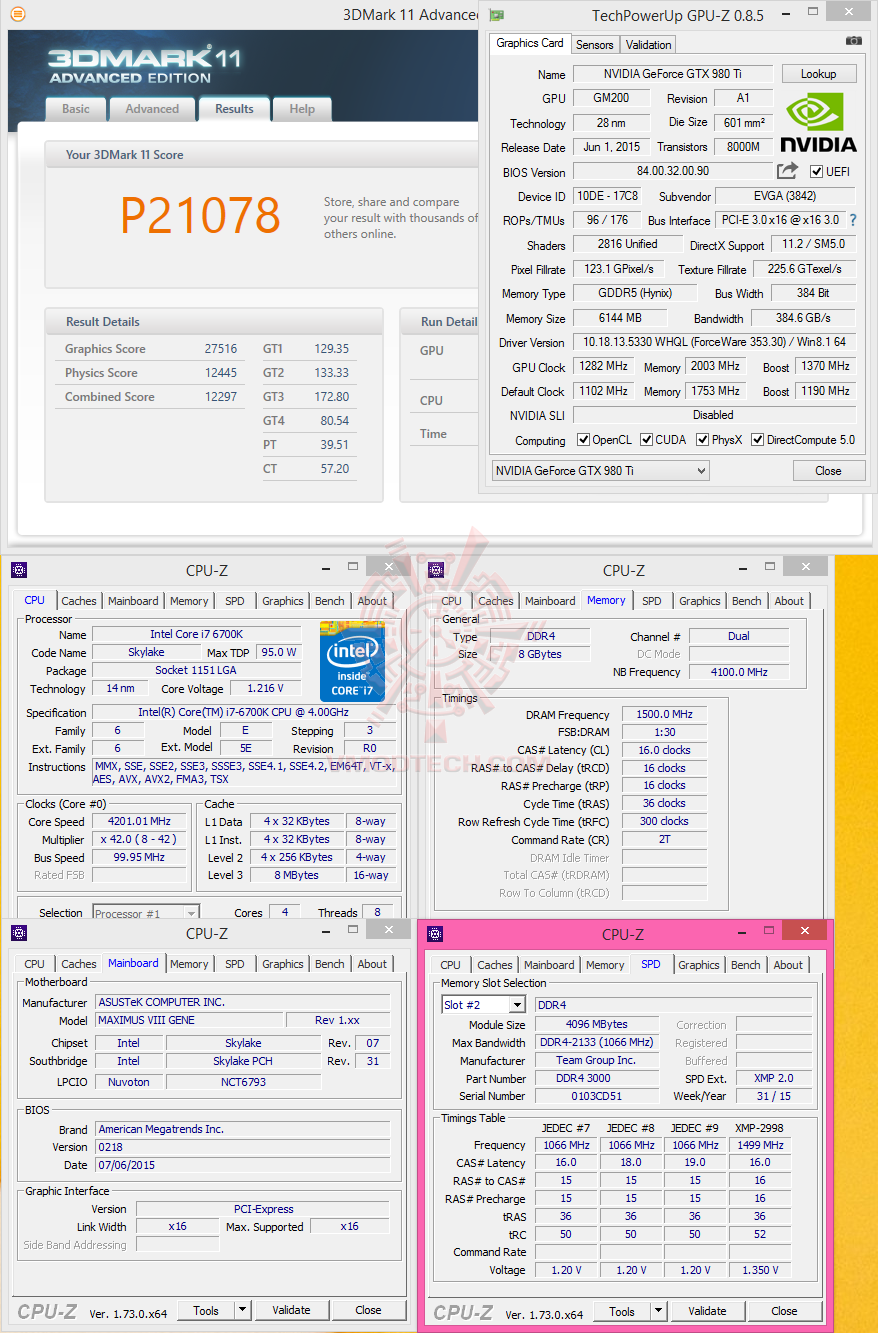Viewport: 878px width, 1333px height.
Task: Click the Bus Interface question mark icon
Action: point(853,220)
